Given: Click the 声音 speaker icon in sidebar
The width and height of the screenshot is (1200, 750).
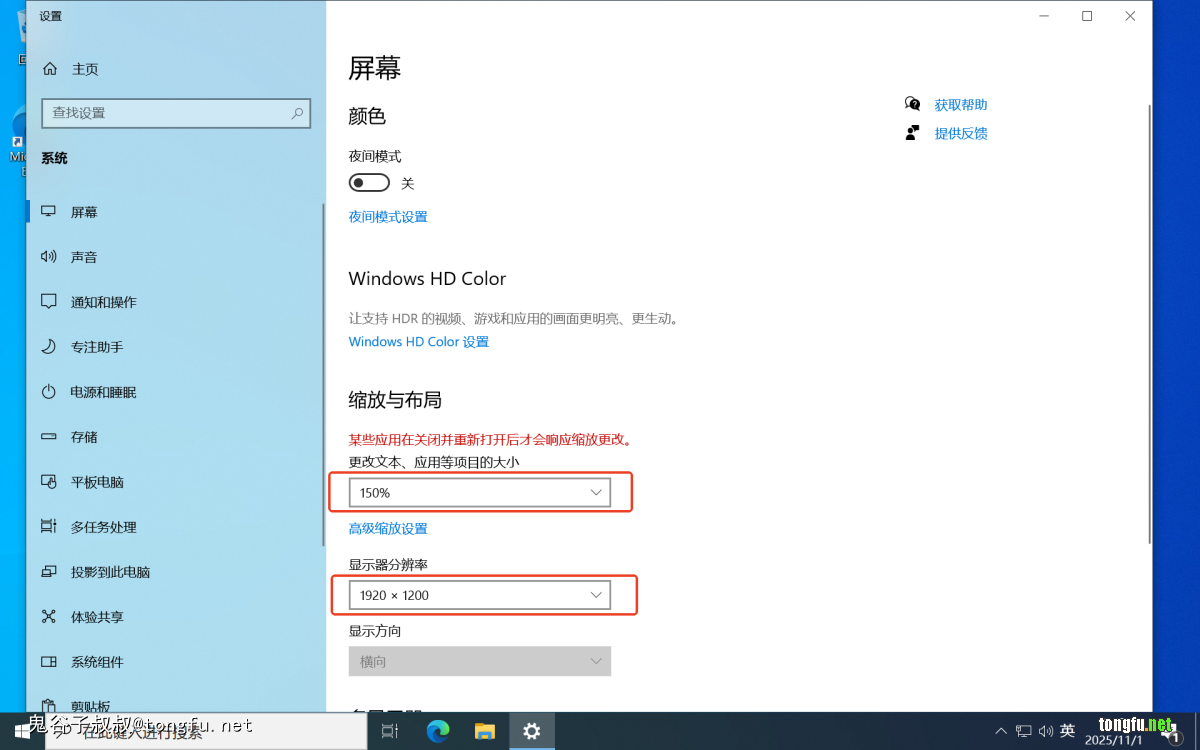Looking at the screenshot, I should [x=48, y=257].
